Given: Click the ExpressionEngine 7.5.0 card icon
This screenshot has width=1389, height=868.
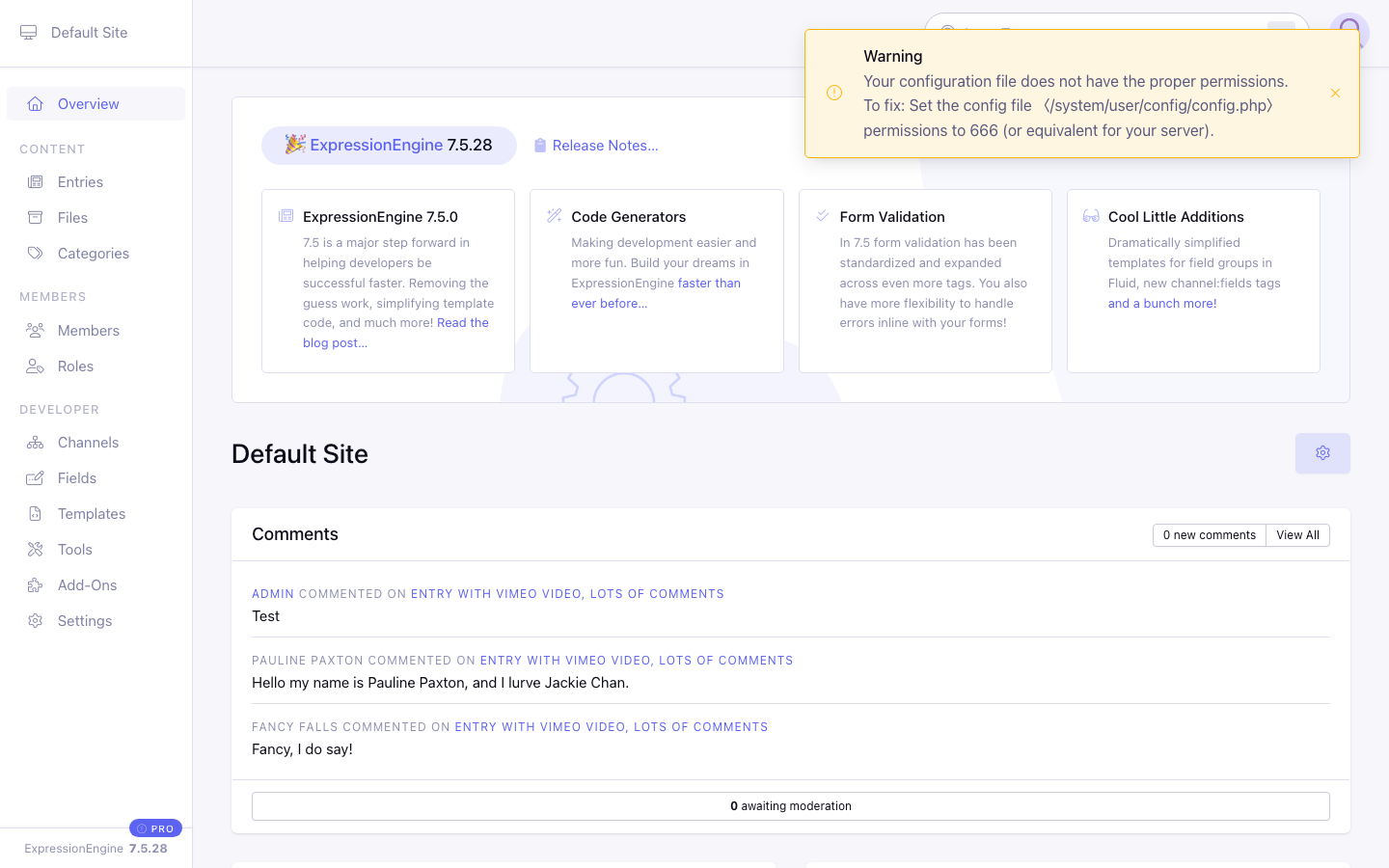Looking at the screenshot, I should point(286,216).
